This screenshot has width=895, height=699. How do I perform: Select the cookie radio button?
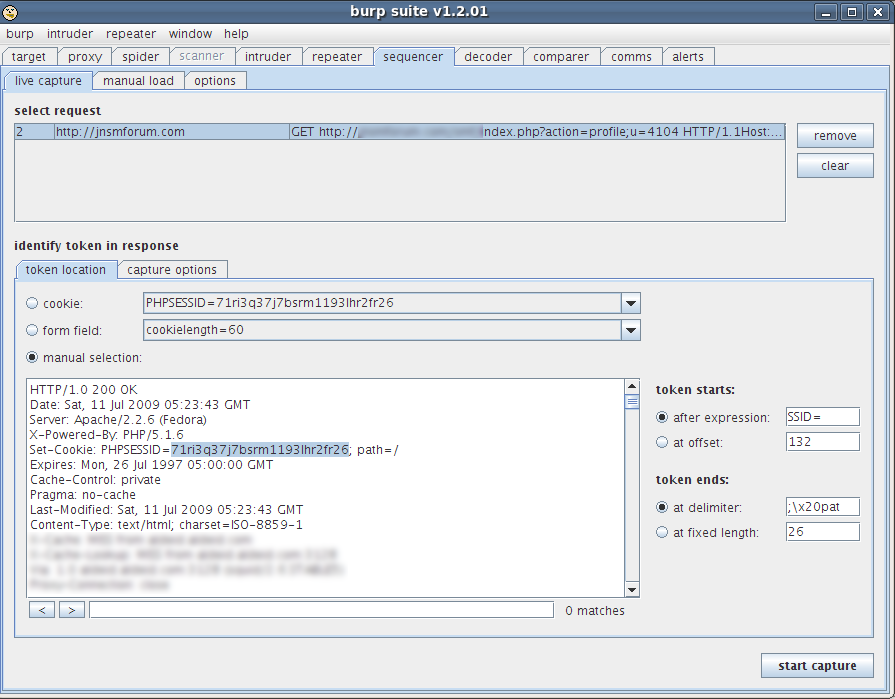coord(33,303)
